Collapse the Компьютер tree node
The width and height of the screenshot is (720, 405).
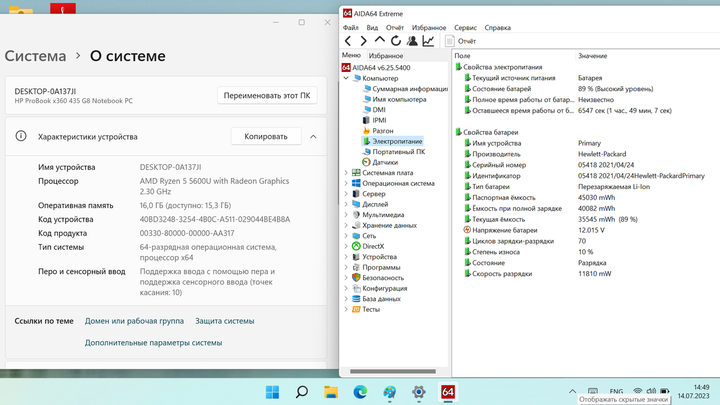pyautogui.click(x=346, y=78)
